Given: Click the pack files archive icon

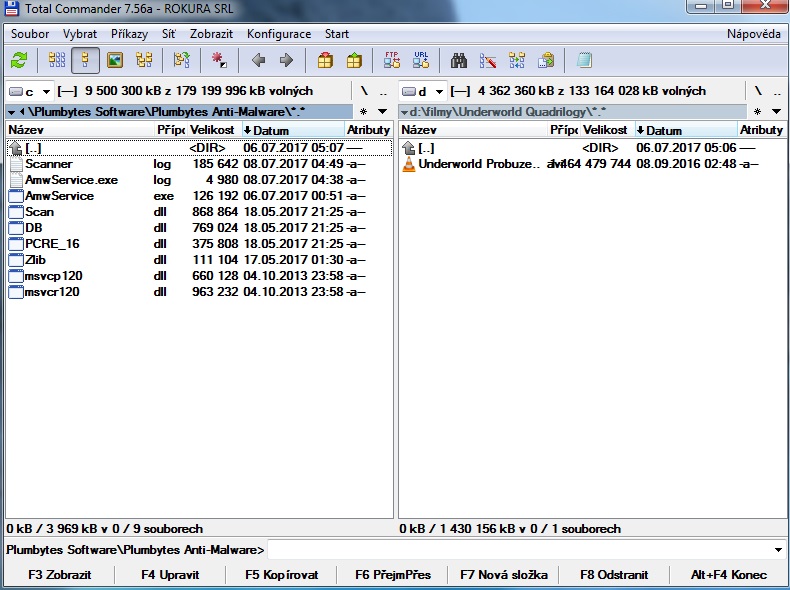Looking at the screenshot, I should click(325, 60).
